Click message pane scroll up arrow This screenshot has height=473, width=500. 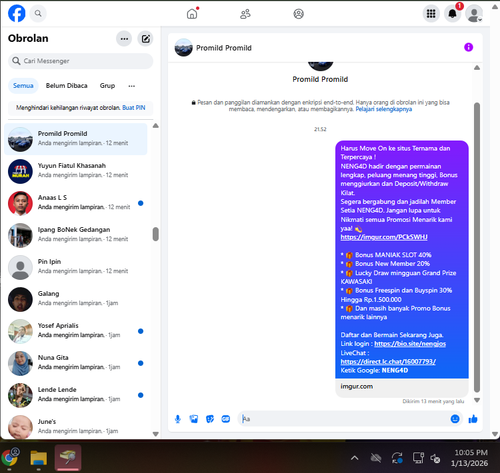pyautogui.click(x=477, y=68)
